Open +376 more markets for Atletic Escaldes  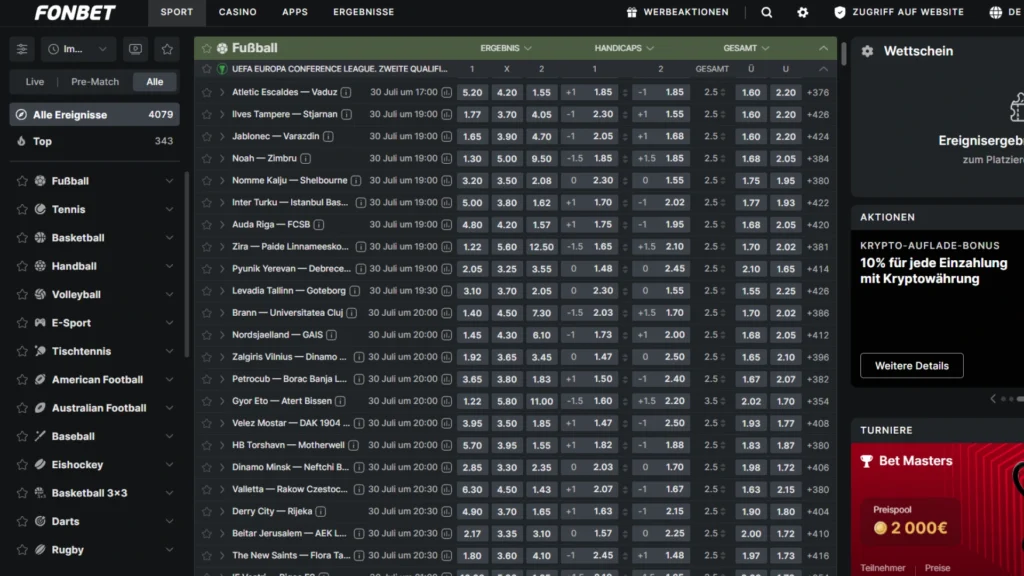pyautogui.click(x=818, y=93)
